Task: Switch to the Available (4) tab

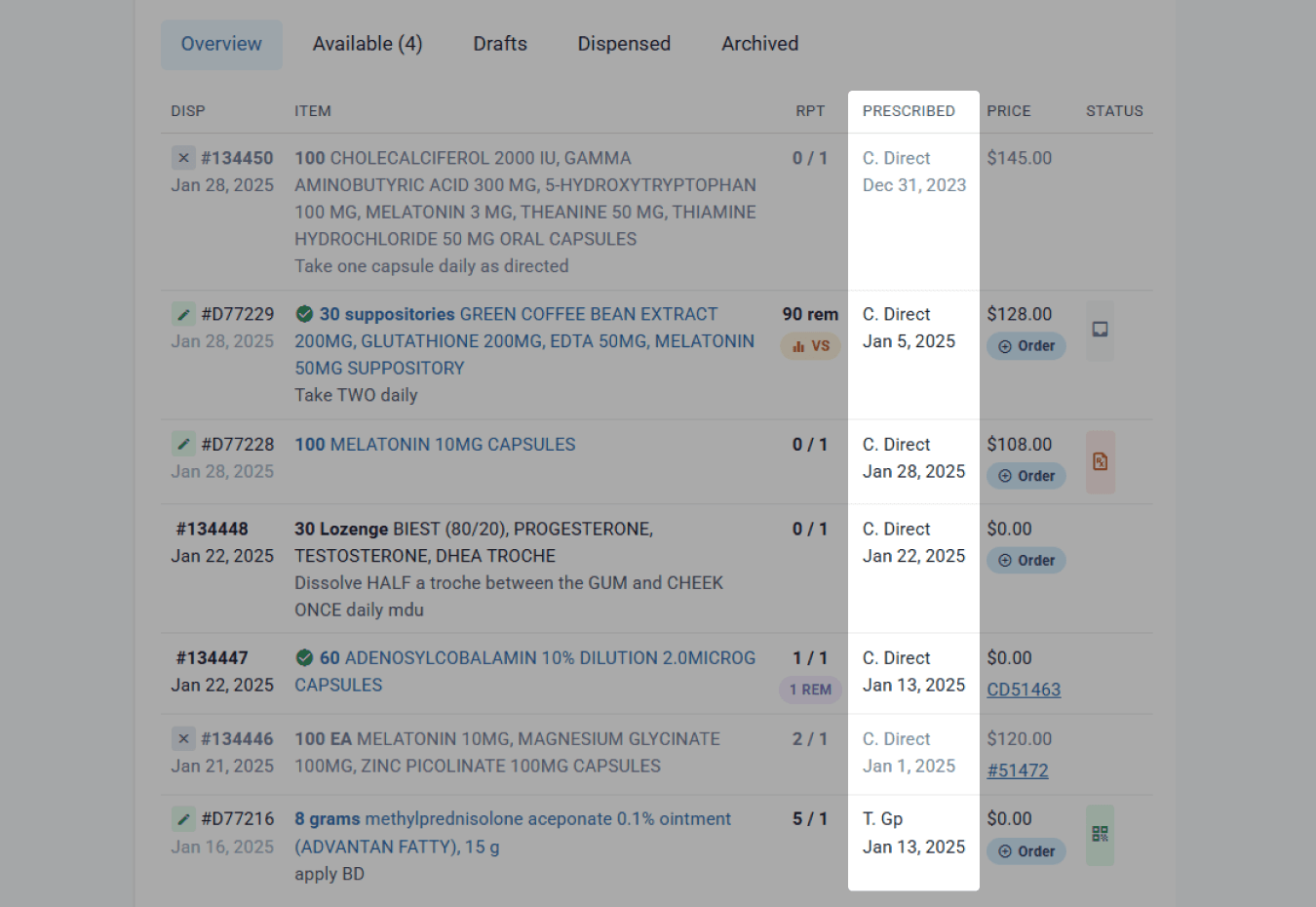Action: click(x=368, y=44)
